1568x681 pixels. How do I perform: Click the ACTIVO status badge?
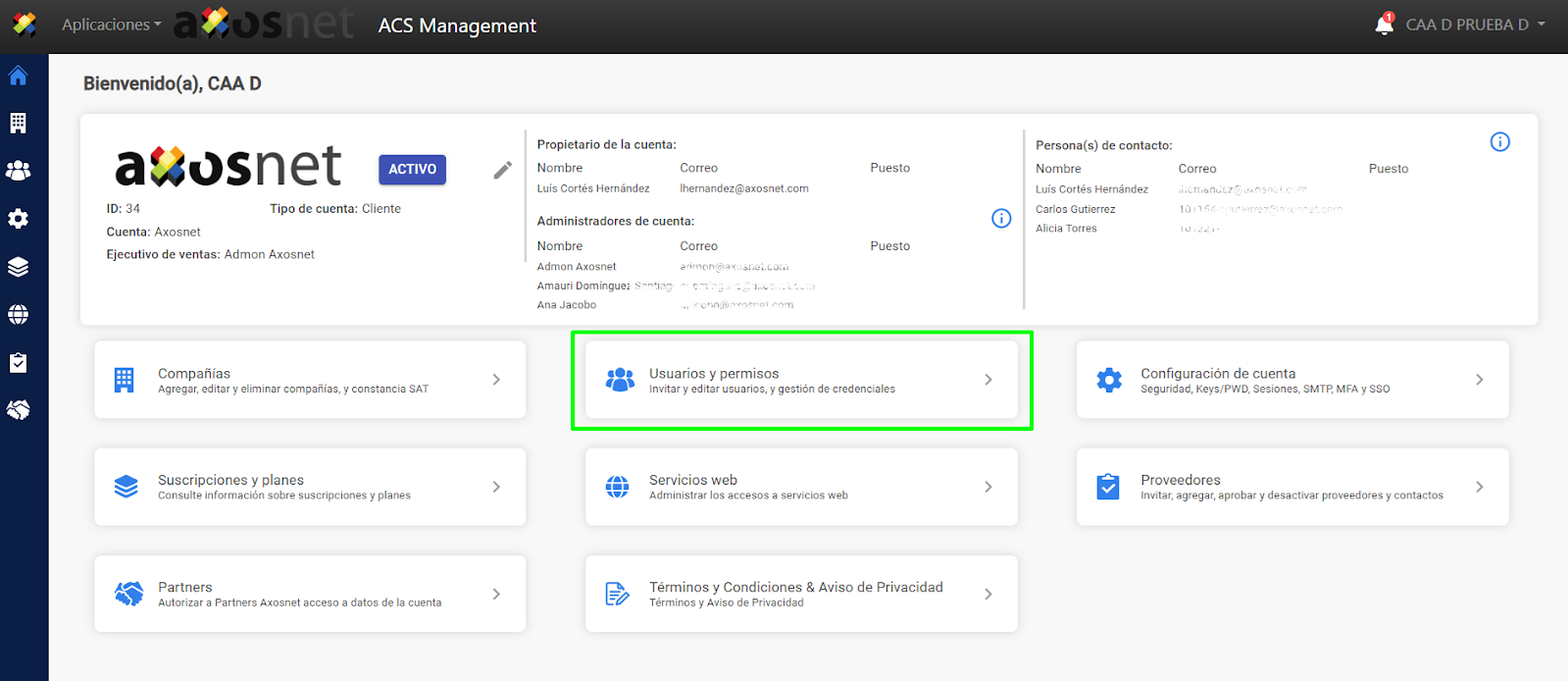point(412,170)
